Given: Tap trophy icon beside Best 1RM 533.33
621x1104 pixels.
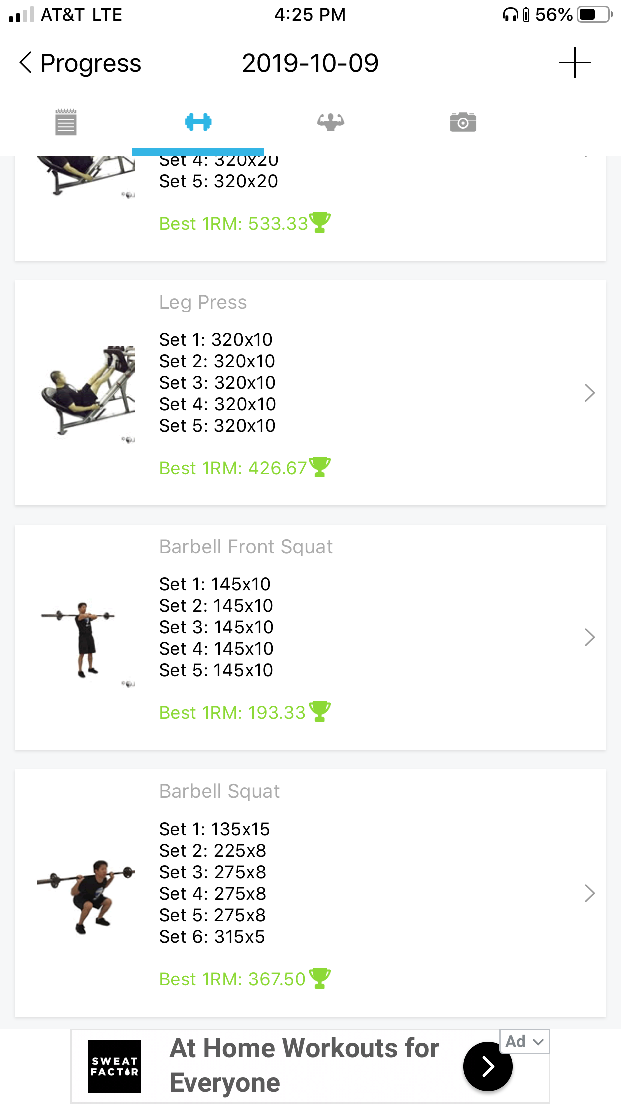Looking at the screenshot, I should (320, 222).
